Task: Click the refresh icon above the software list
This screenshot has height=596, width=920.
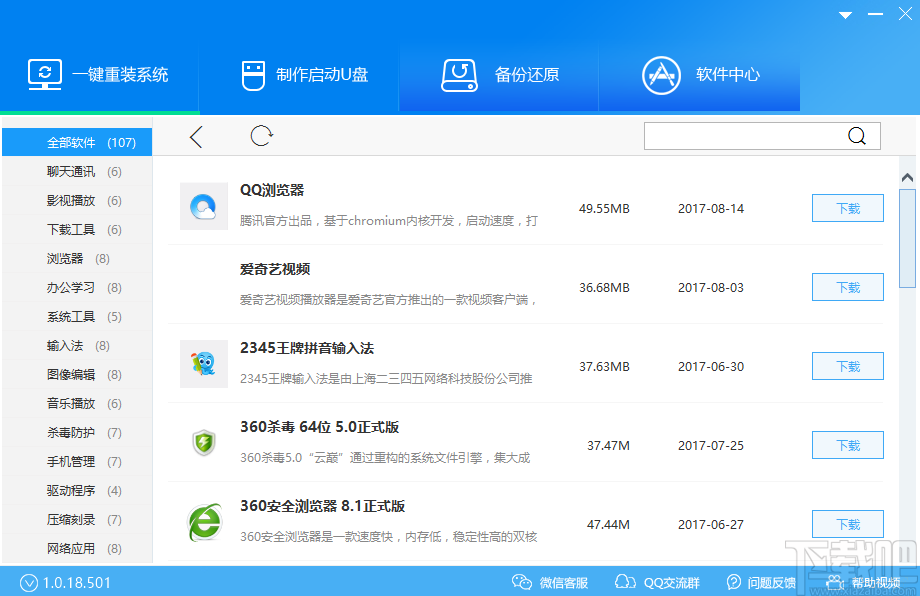Action: tap(261, 136)
